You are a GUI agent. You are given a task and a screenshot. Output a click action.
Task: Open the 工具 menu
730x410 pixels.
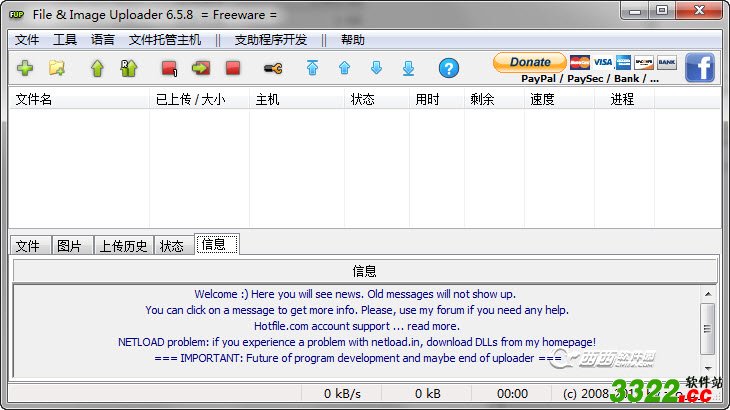pyautogui.click(x=65, y=40)
